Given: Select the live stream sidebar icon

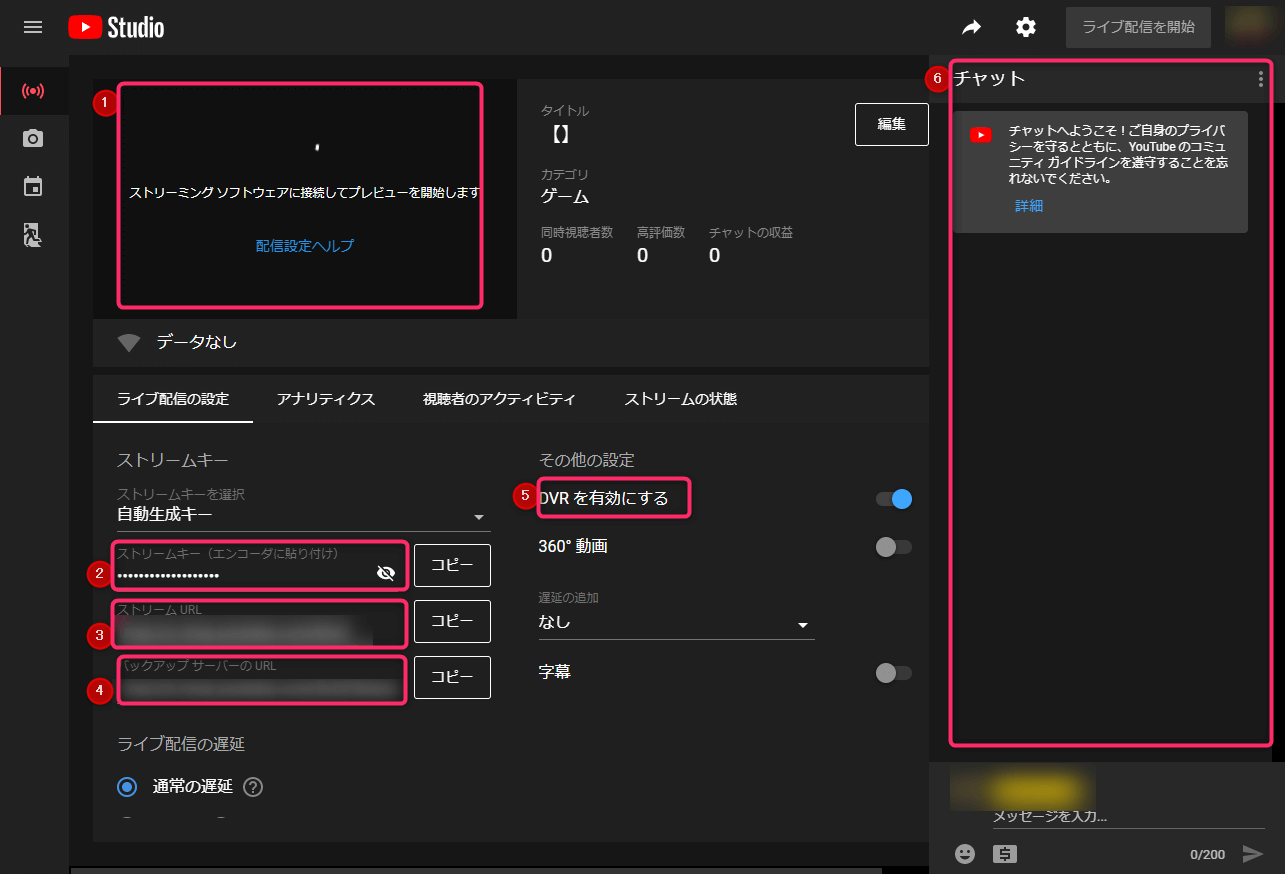Looking at the screenshot, I should 33,91.
